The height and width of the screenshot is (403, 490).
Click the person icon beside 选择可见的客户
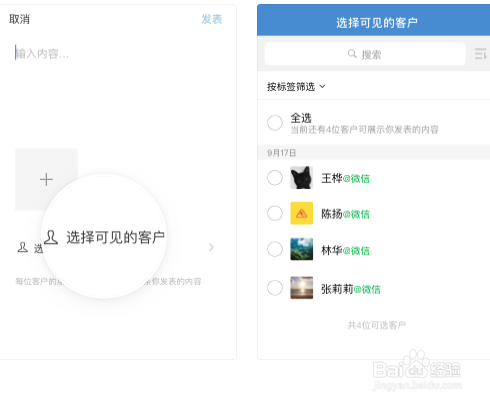pos(23,247)
